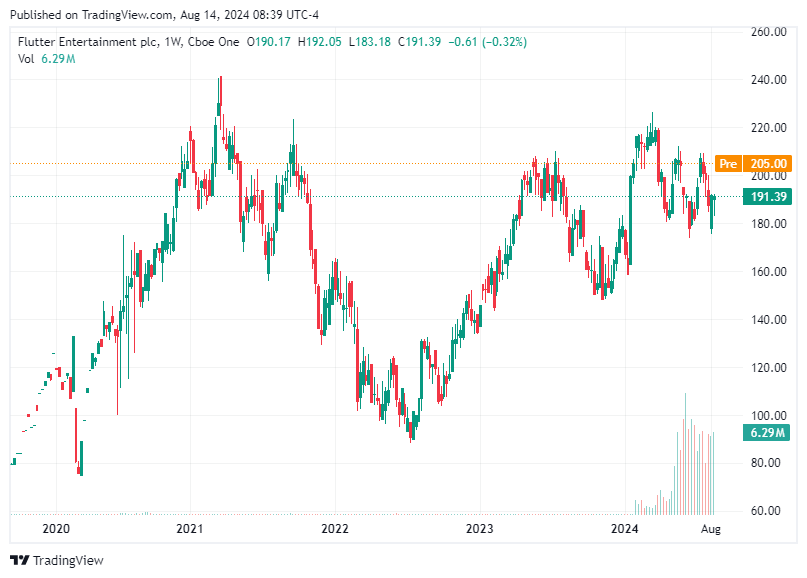Click the Cboe One exchange label
Screen dimensions: 807x578
coord(213,42)
